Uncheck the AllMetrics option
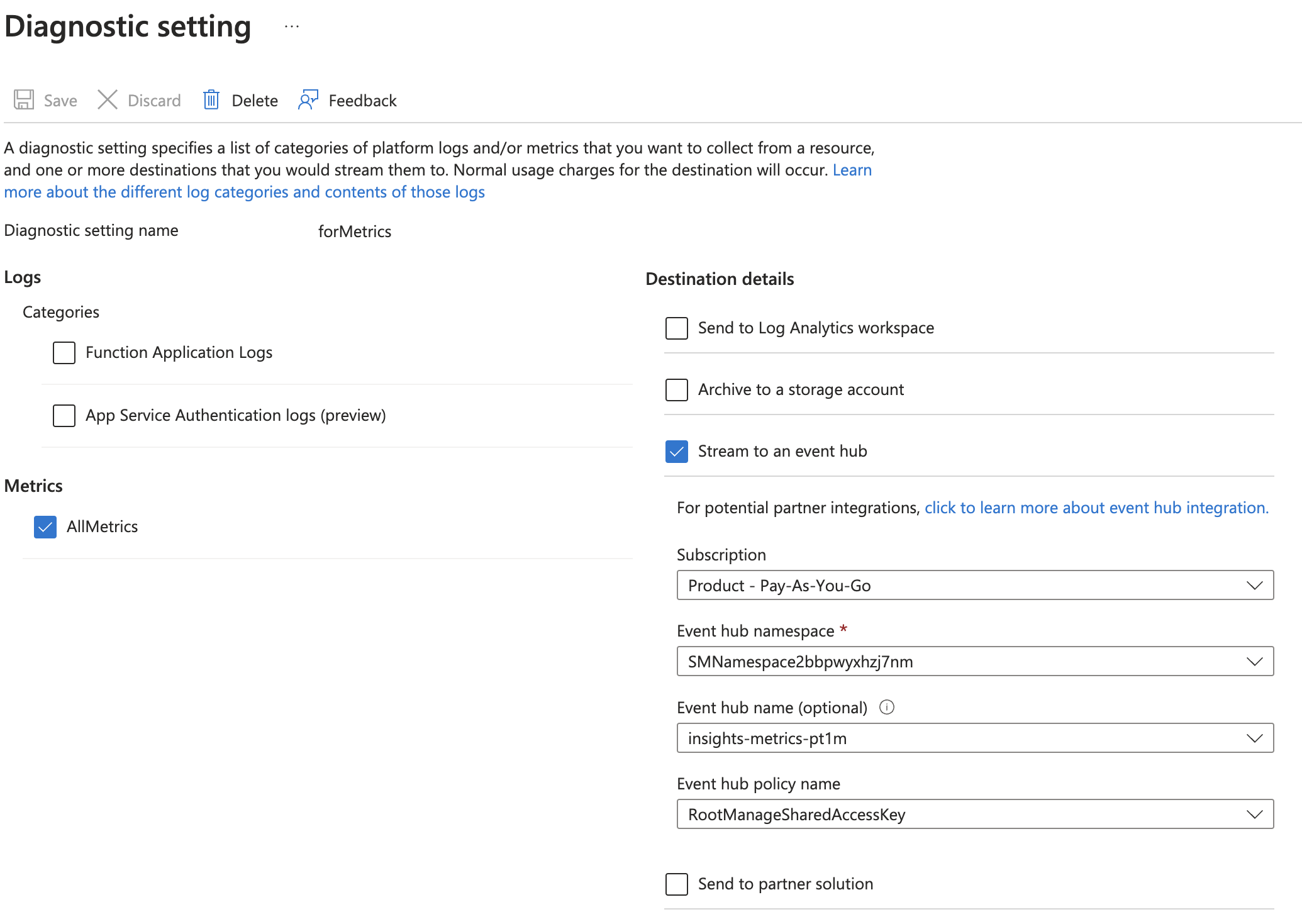1302x924 pixels. coord(45,527)
